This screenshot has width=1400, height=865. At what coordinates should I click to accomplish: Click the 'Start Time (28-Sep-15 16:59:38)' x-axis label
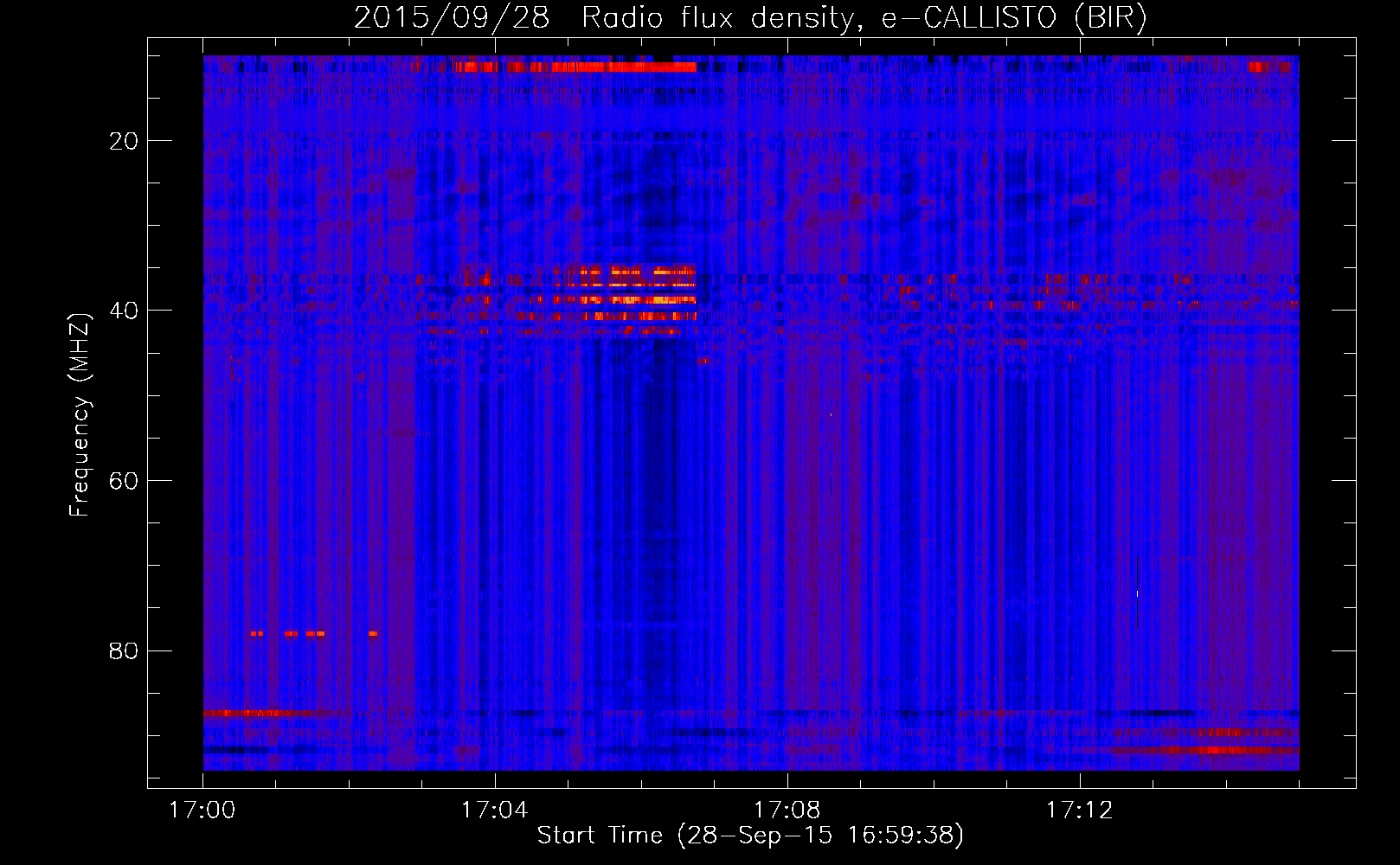(750, 836)
